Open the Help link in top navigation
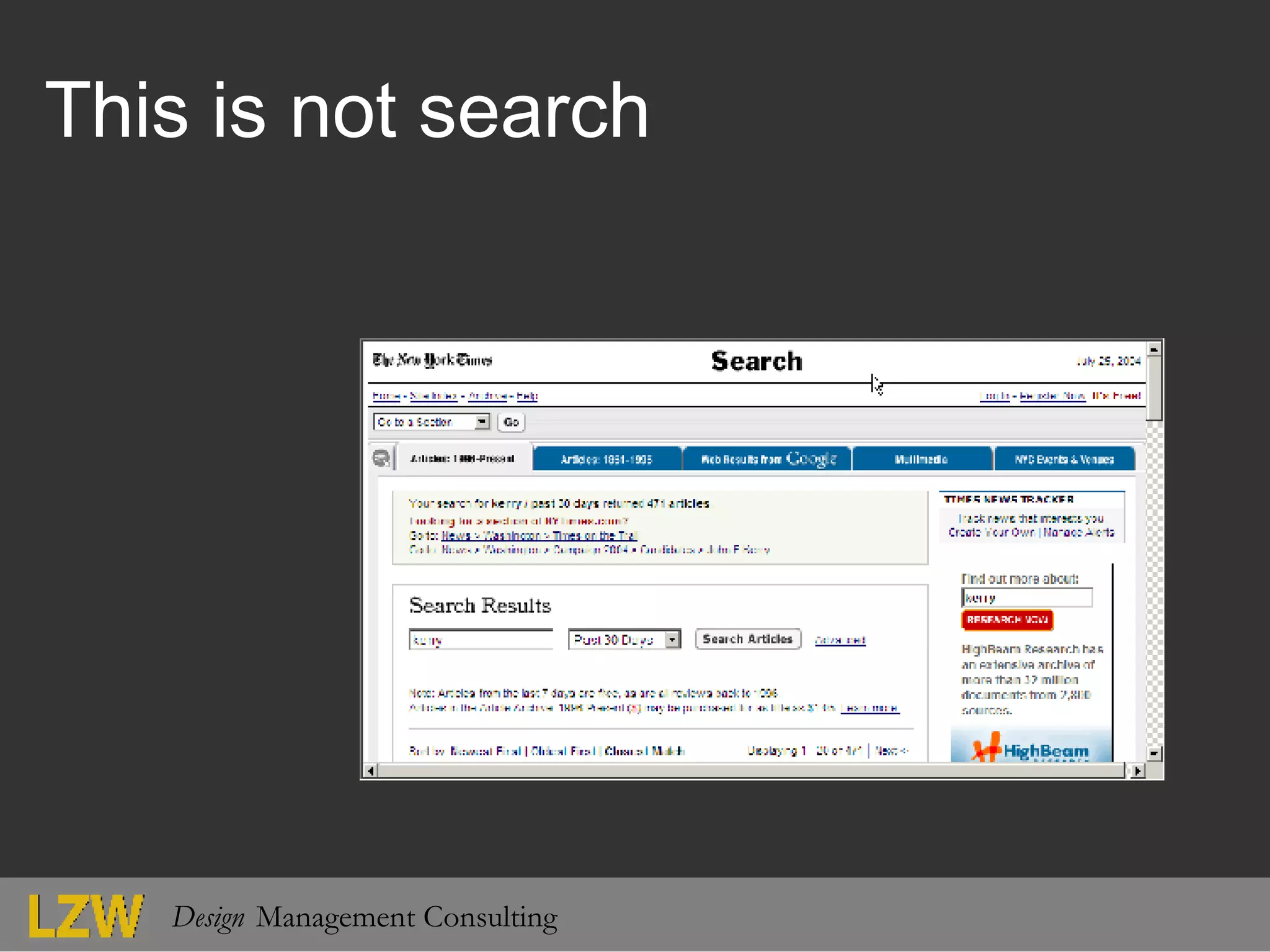Viewport: 1270px width, 952px height. tap(527, 396)
